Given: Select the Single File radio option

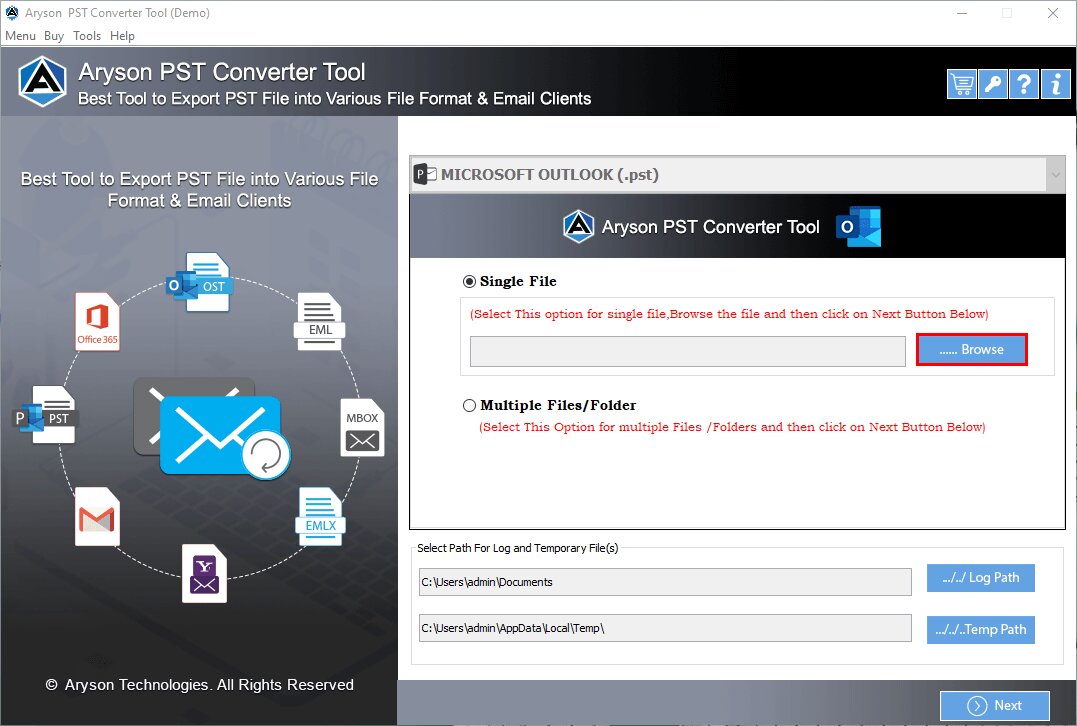Looking at the screenshot, I should point(469,282).
